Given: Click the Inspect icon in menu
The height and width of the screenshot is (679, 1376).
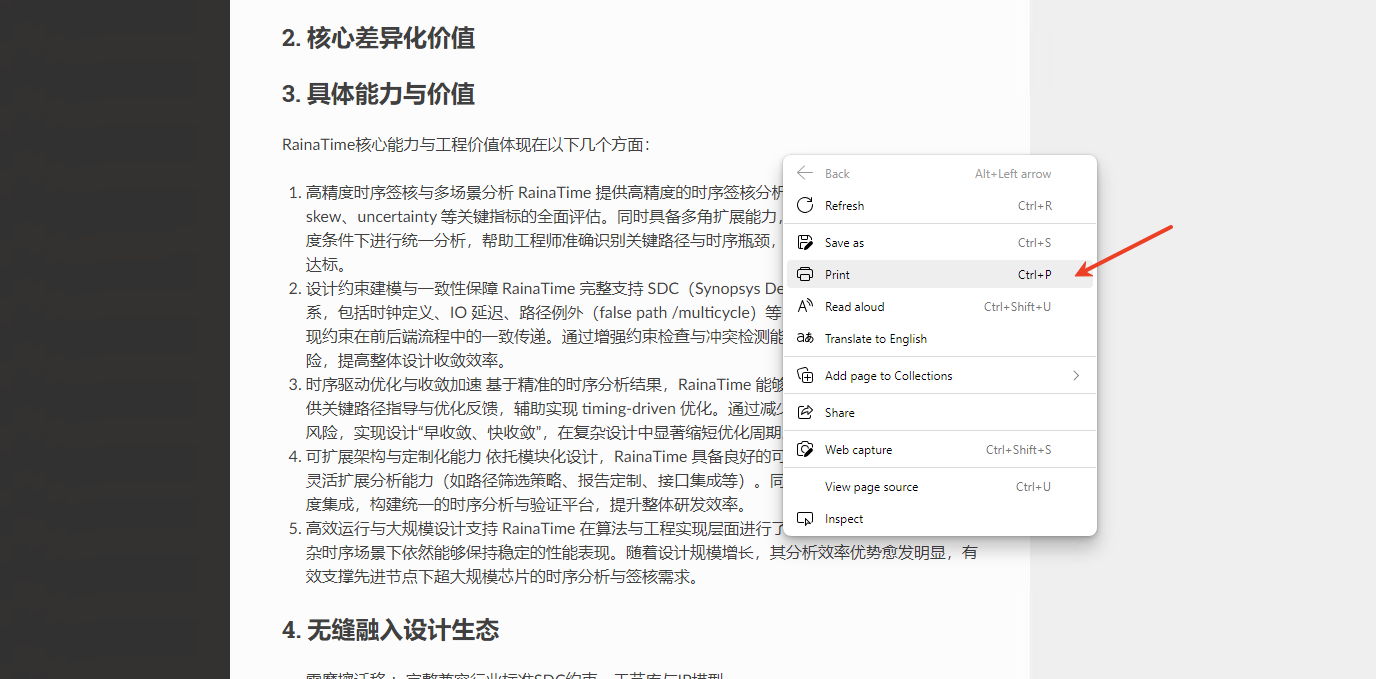Looking at the screenshot, I should click(x=805, y=519).
